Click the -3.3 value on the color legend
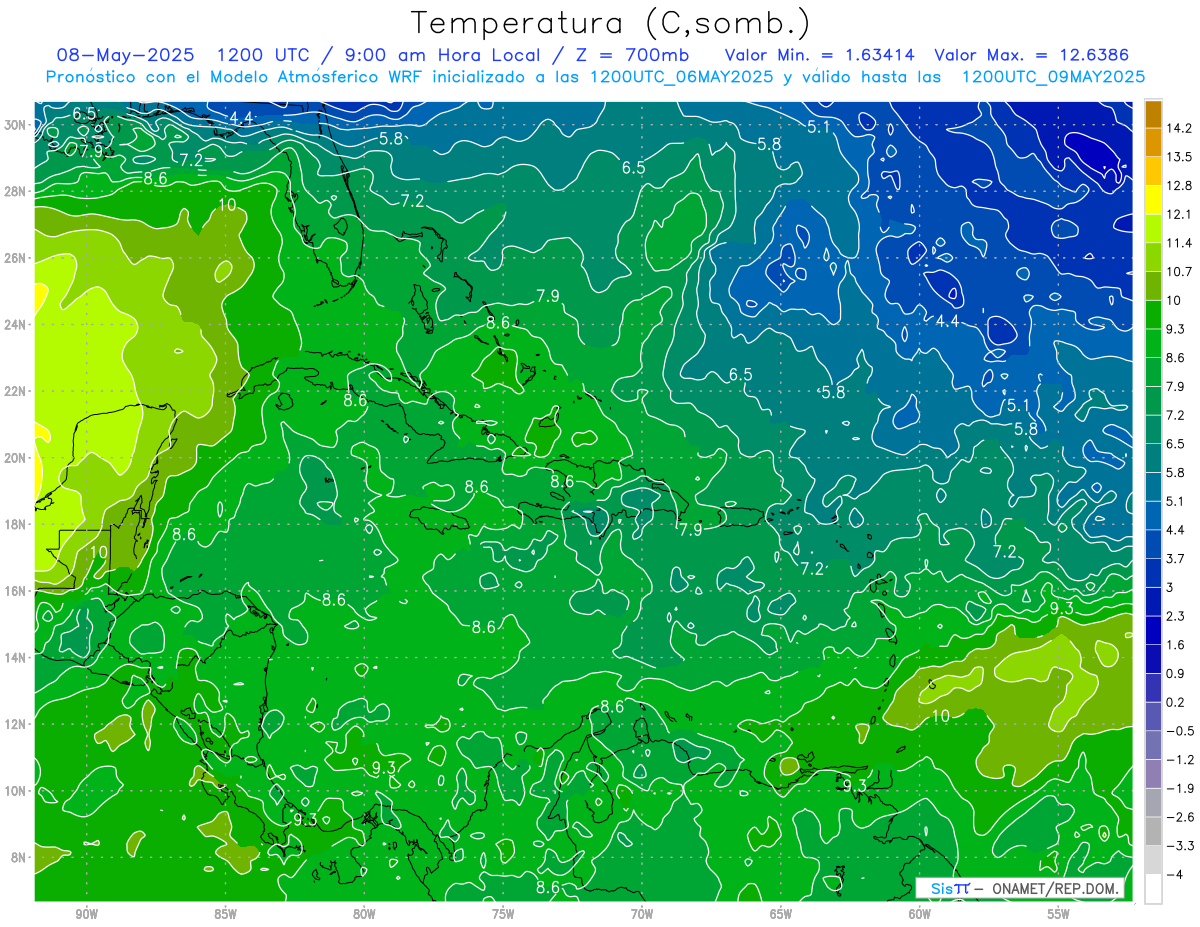Viewport: 1200px width, 927px height. [1180, 846]
